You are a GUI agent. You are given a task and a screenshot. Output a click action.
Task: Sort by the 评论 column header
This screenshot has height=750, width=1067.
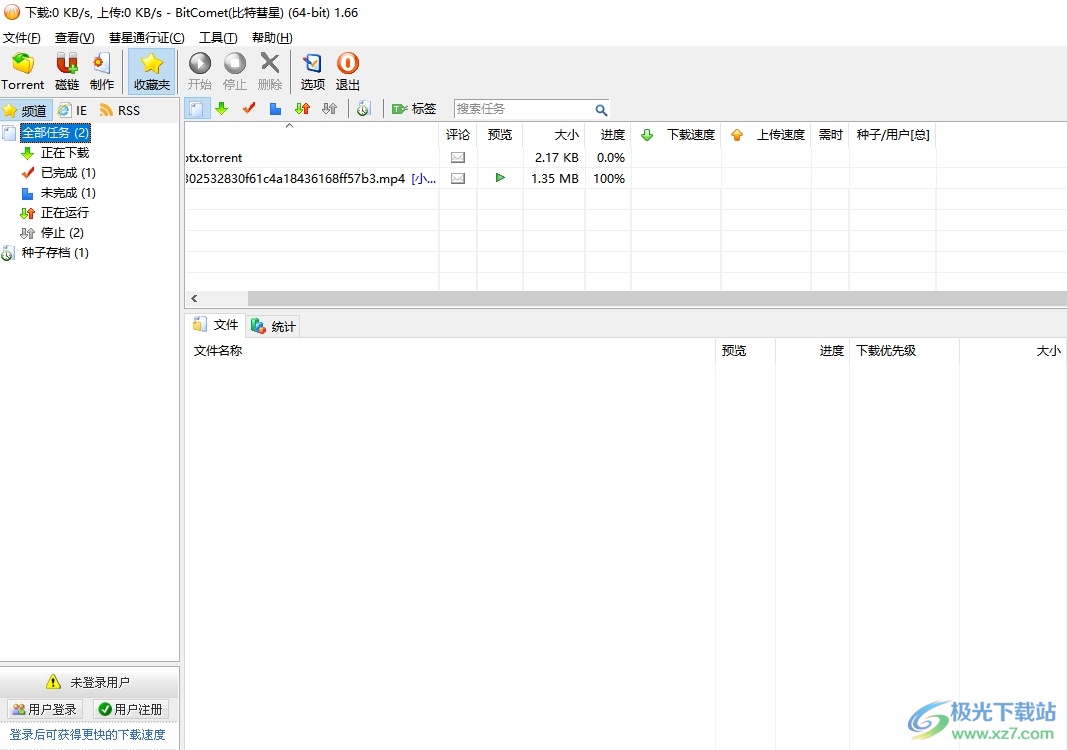458,135
